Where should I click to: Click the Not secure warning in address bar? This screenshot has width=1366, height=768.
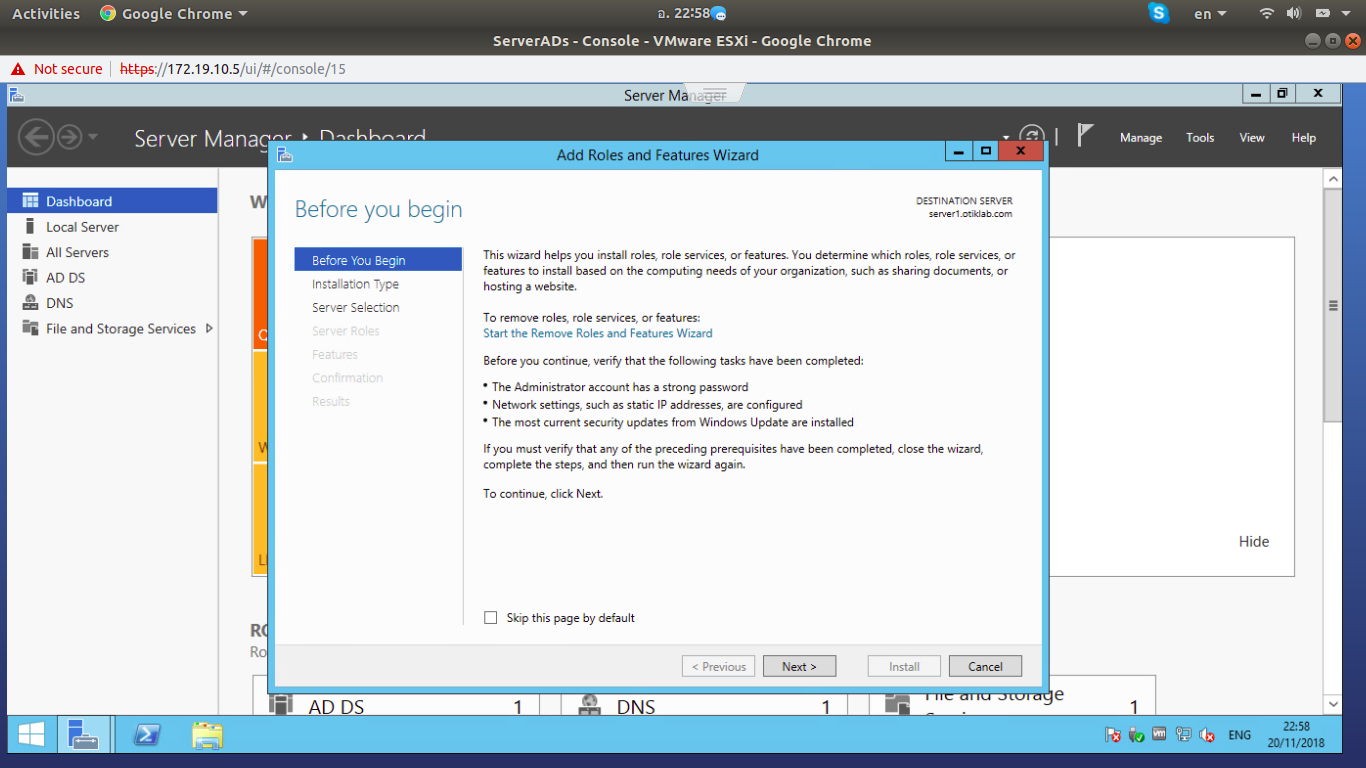(x=57, y=69)
